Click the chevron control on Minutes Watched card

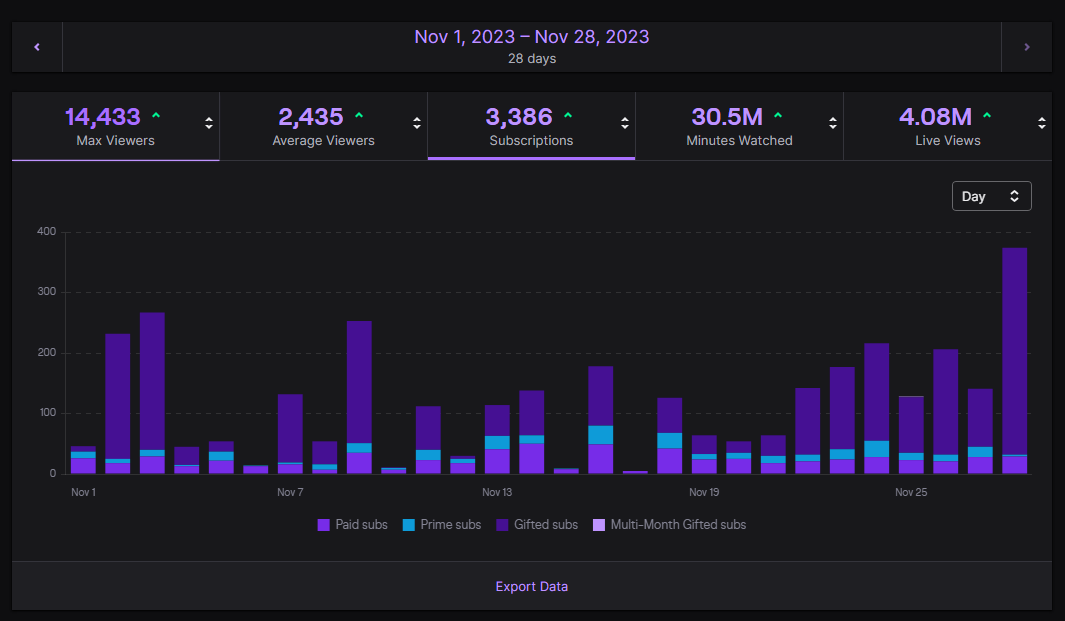832,125
